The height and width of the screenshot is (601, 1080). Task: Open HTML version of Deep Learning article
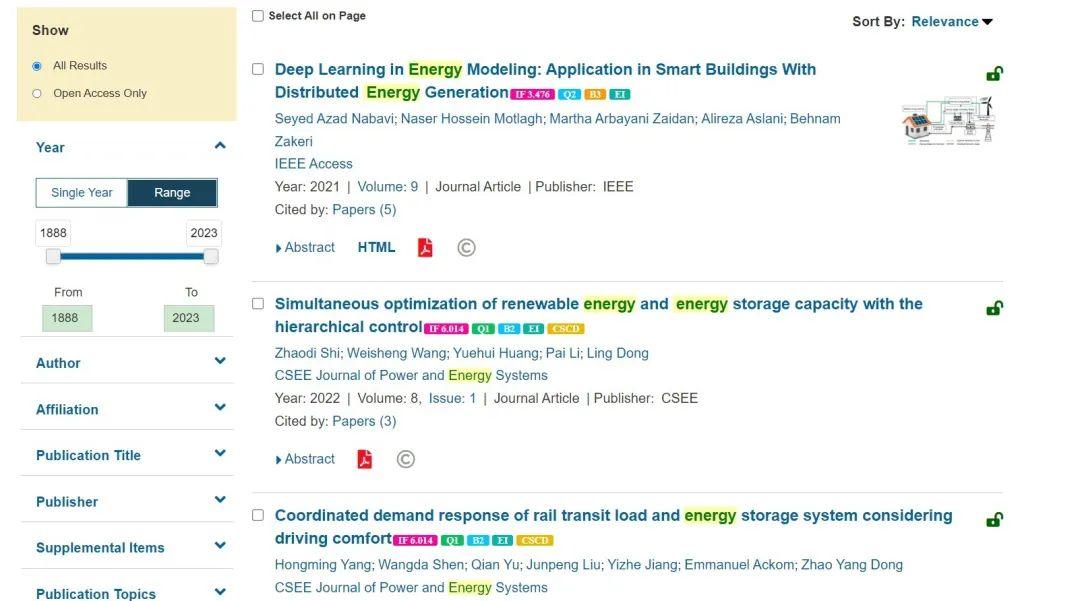[x=376, y=248]
